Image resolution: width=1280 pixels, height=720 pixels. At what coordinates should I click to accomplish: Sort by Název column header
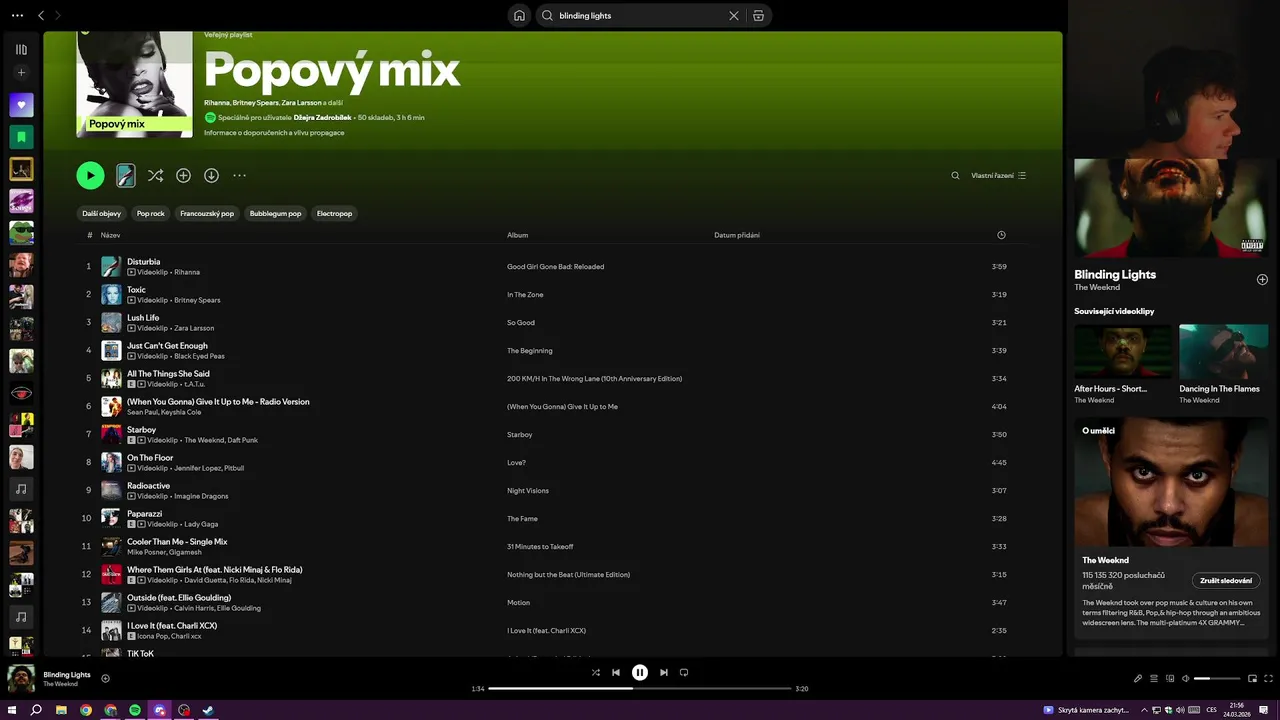point(110,235)
